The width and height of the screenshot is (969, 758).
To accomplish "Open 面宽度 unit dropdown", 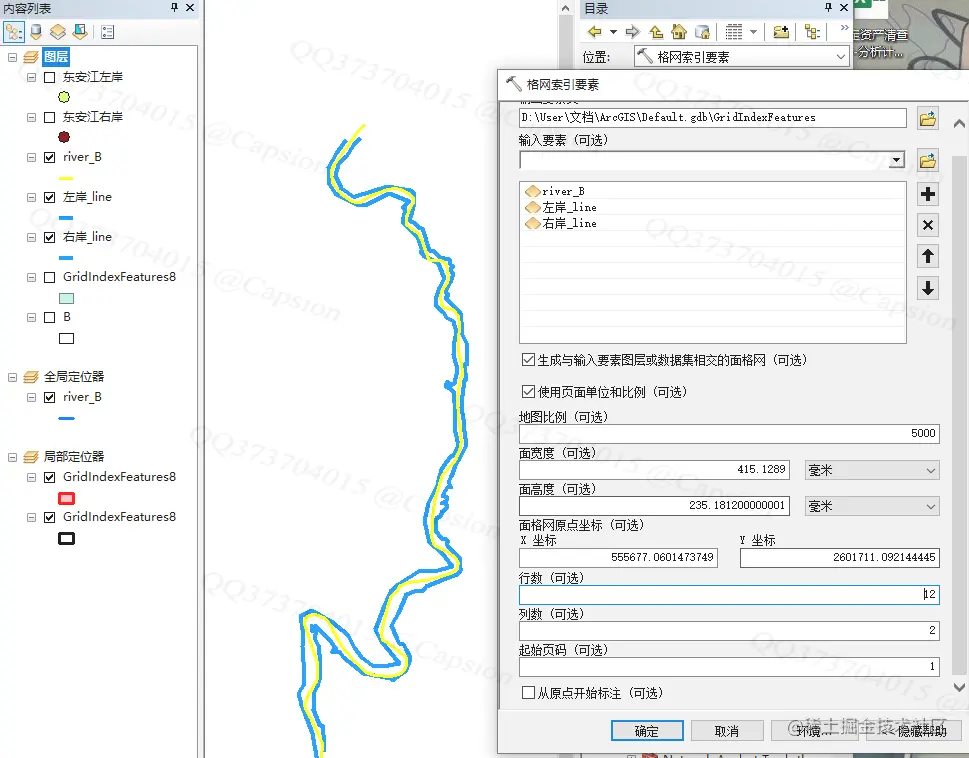I will tap(873, 470).
